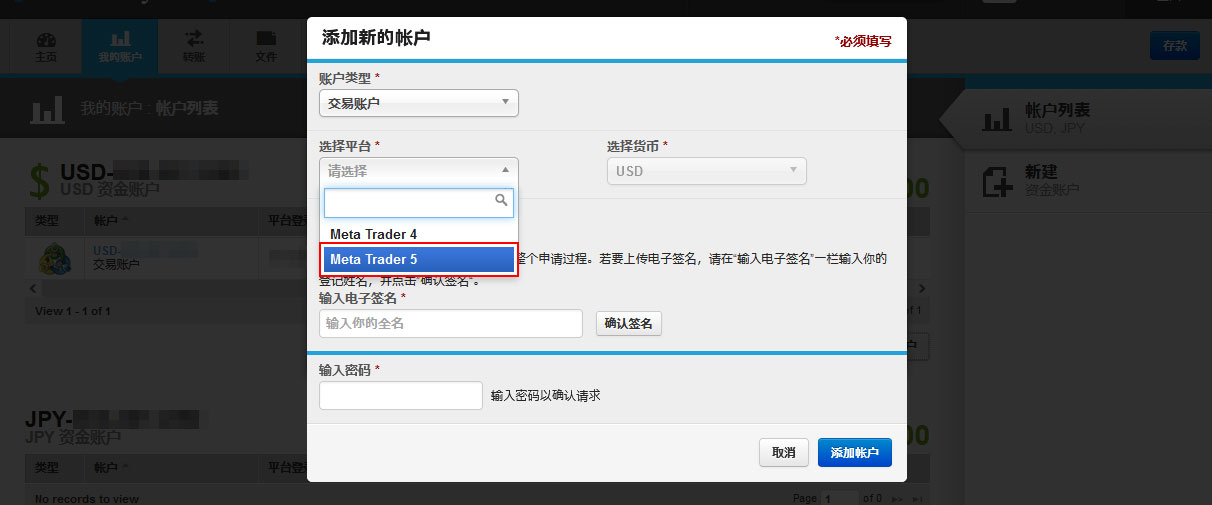This screenshot has width=1212, height=505.
Task: Click right scroll arrow under USD table
Action: coord(922,289)
